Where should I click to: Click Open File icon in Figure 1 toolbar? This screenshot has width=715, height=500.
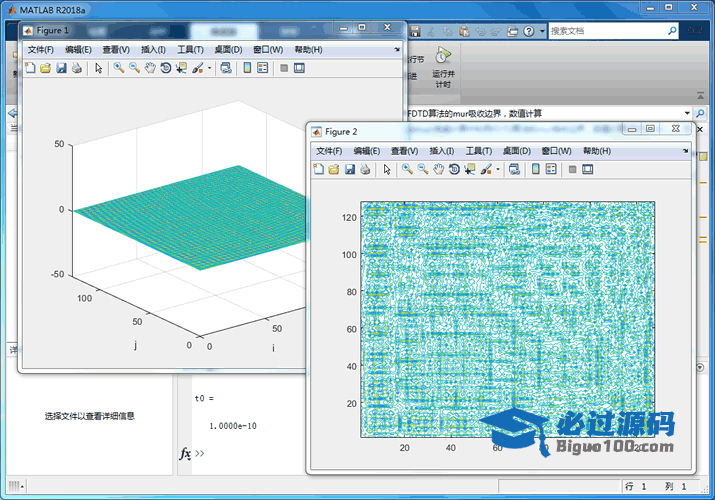tap(45, 68)
